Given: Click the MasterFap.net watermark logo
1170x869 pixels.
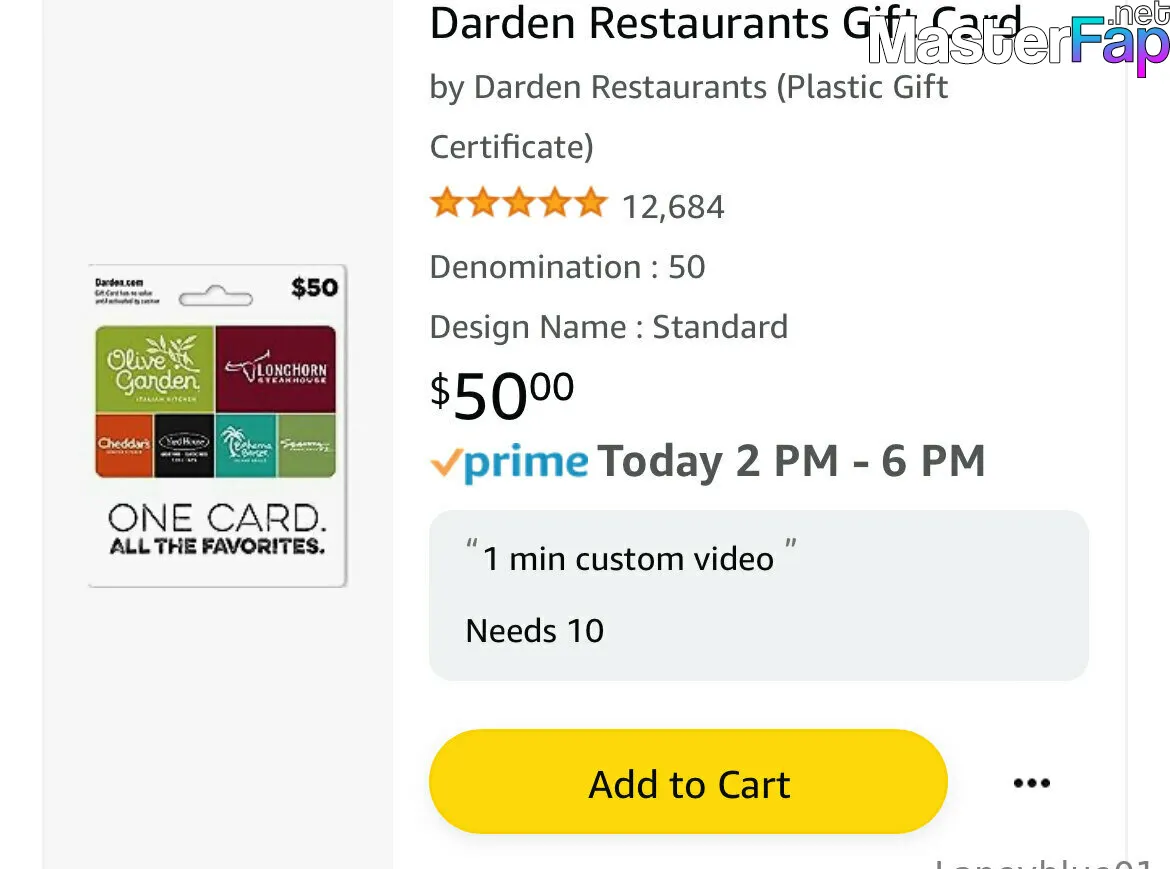Looking at the screenshot, I should (1019, 37).
